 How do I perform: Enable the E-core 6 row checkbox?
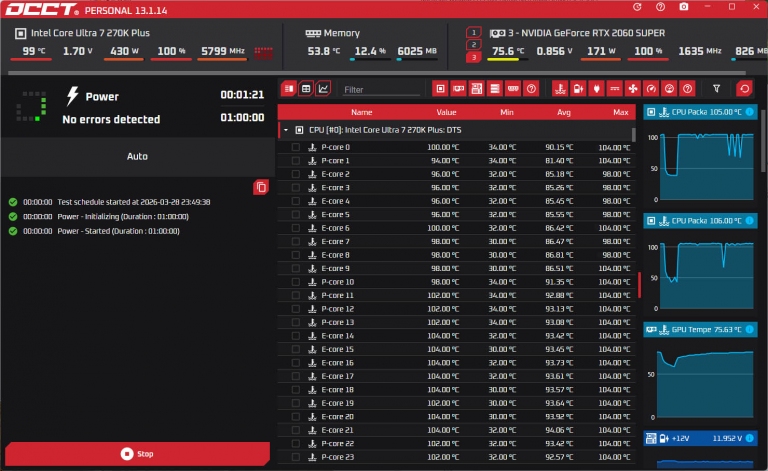[x=295, y=228]
